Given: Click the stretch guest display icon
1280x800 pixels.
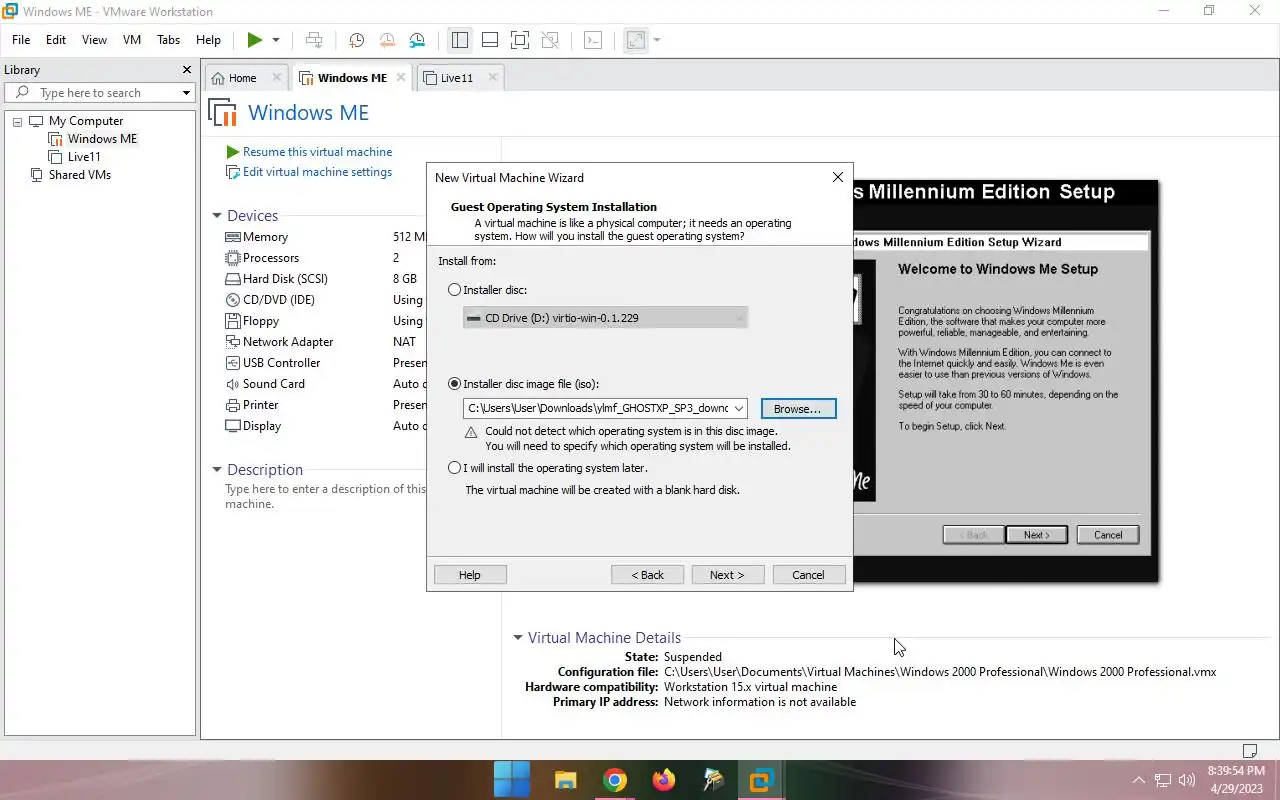Looking at the screenshot, I should (x=635, y=40).
